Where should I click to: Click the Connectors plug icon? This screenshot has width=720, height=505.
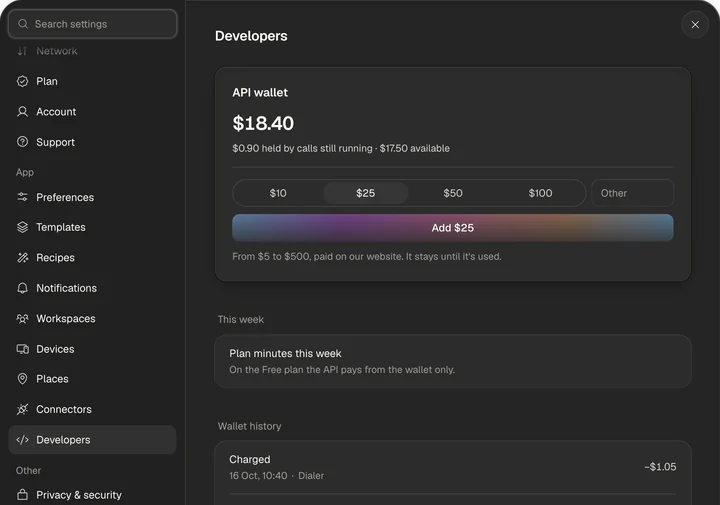click(22, 409)
